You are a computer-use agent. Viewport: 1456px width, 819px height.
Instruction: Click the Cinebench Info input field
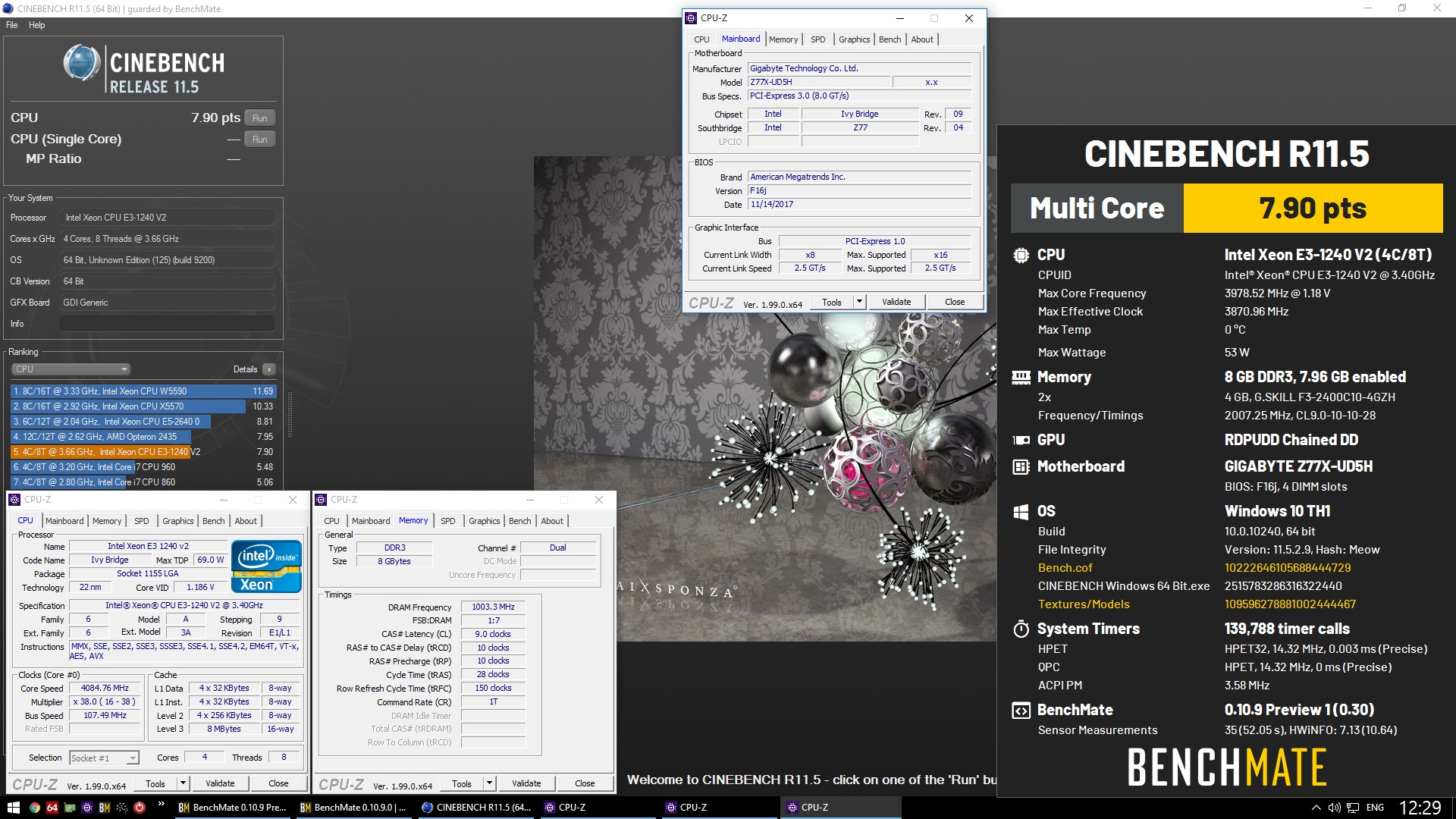point(168,324)
